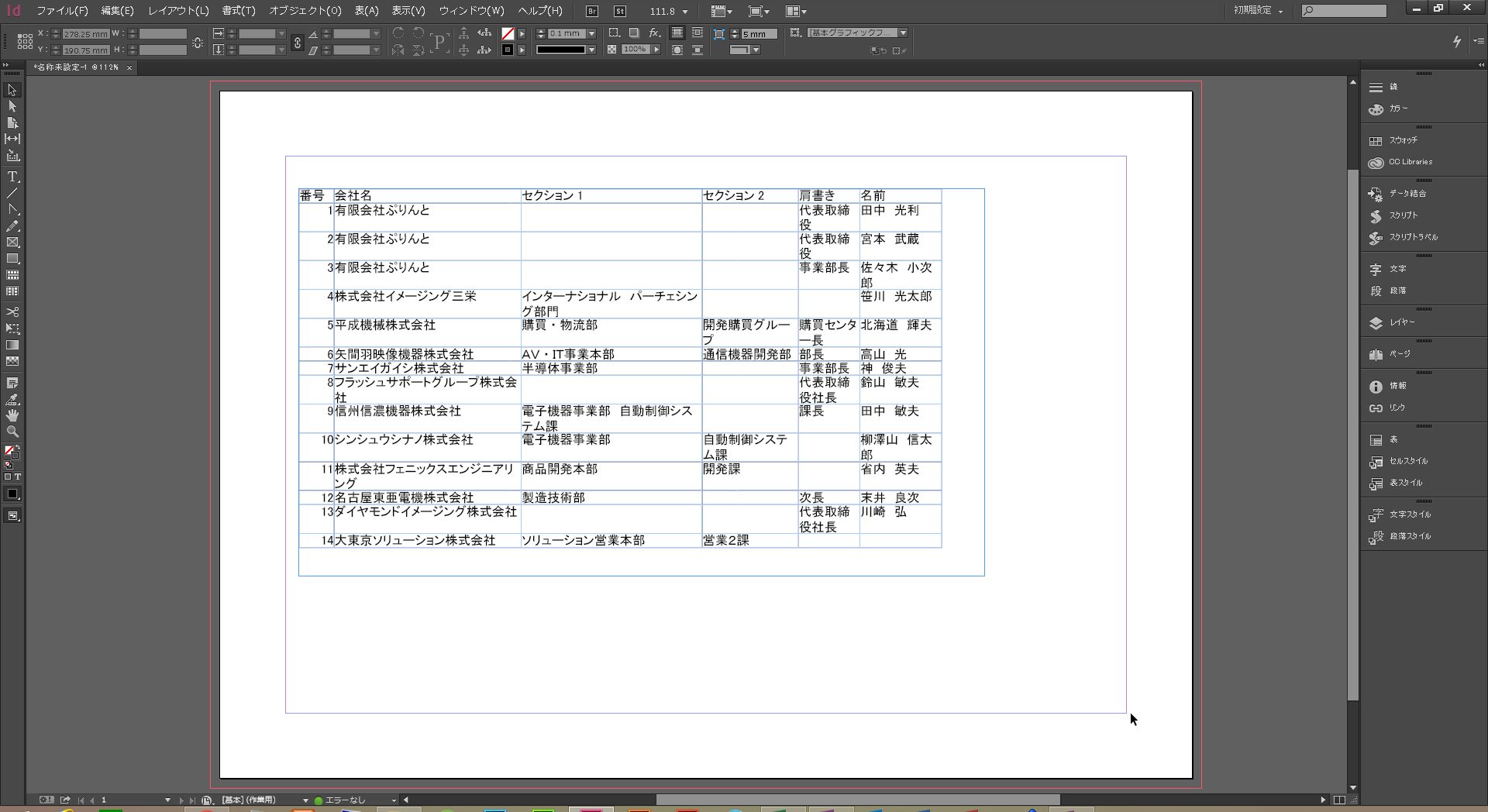This screenshot has width=1488, height=812.
Task: Toggle constrain width and height proportions
Action: click(x=198, y=43)
